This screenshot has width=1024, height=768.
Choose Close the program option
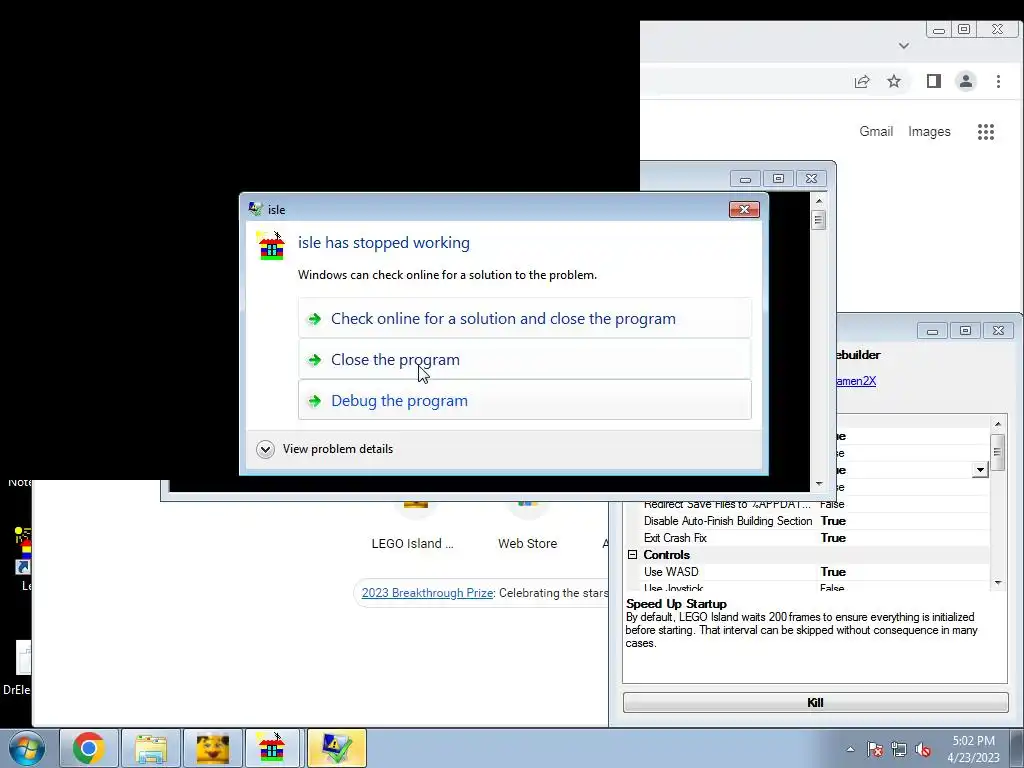[x=524, y=359]
